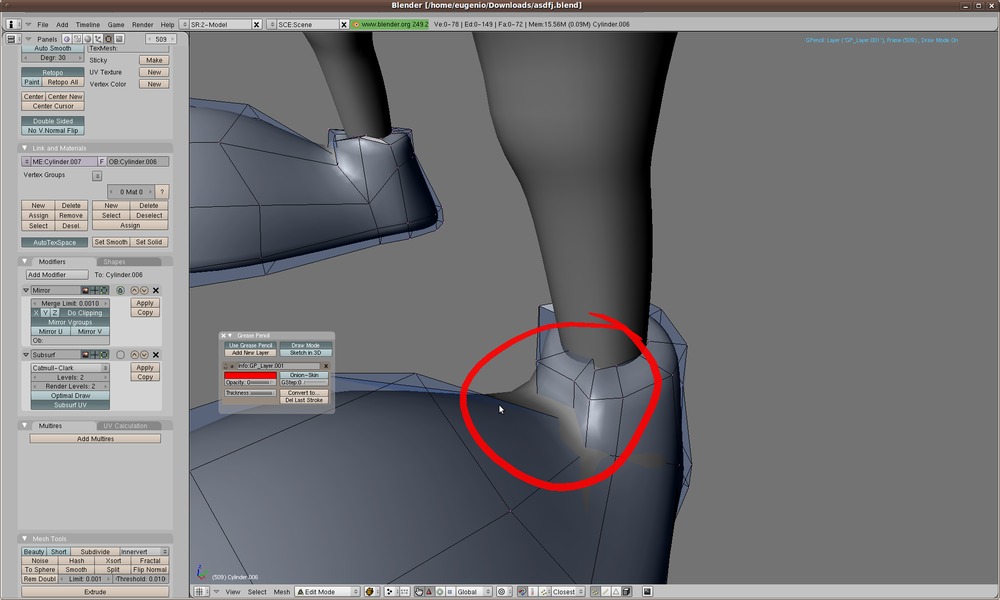The image size is (1000, 600).
Task: Open the Global orientation dropdown
Action: point(474,592)
